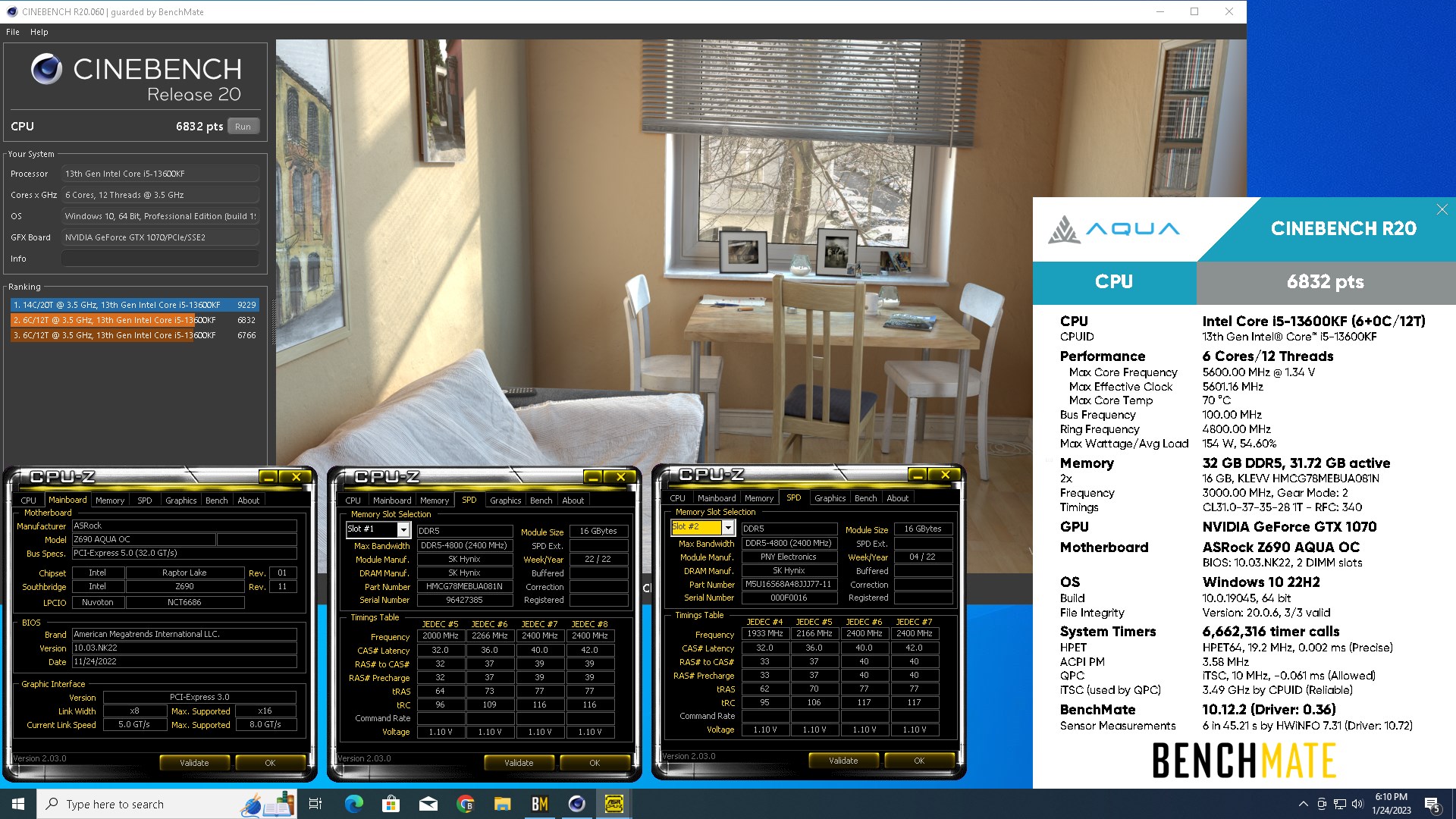Open the Cinebench File menu
This screenshot has height=819, width=1456.
click(13, 32)
